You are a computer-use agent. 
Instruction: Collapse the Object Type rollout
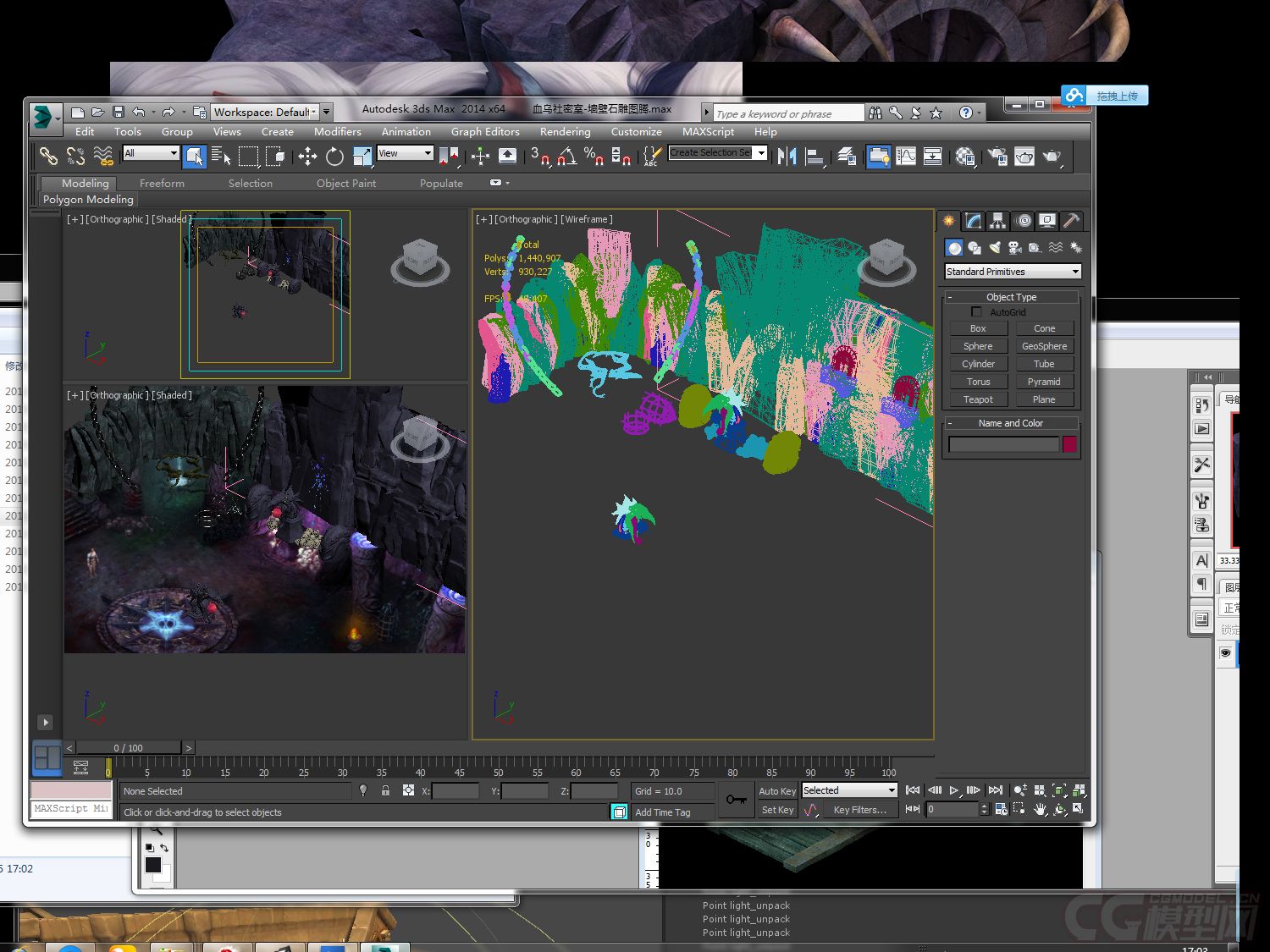[x=1011, y=297]
